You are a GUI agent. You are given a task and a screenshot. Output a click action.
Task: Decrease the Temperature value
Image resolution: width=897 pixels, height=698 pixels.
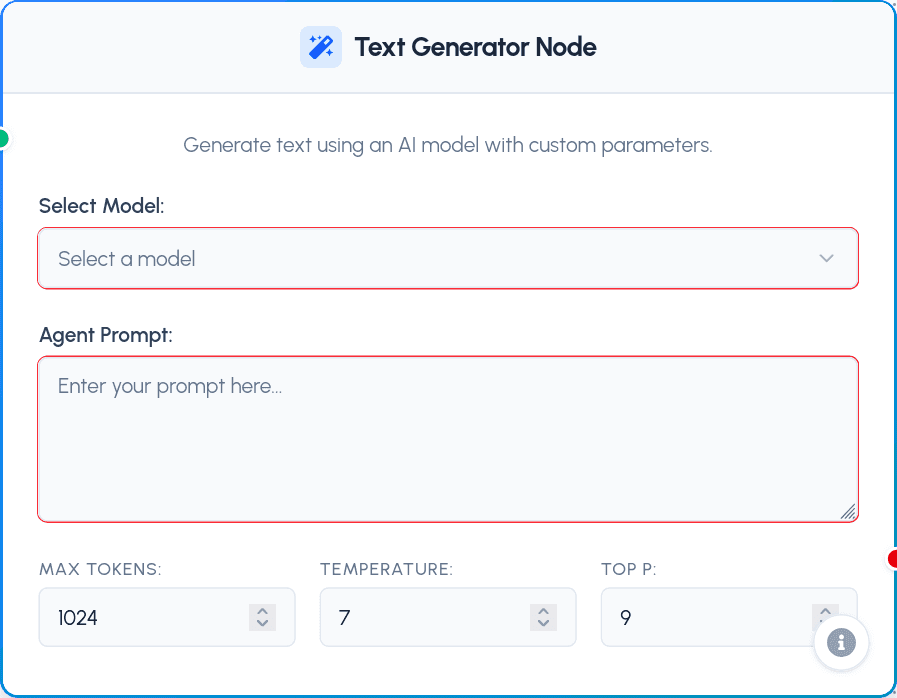click(x=543, y=624)
